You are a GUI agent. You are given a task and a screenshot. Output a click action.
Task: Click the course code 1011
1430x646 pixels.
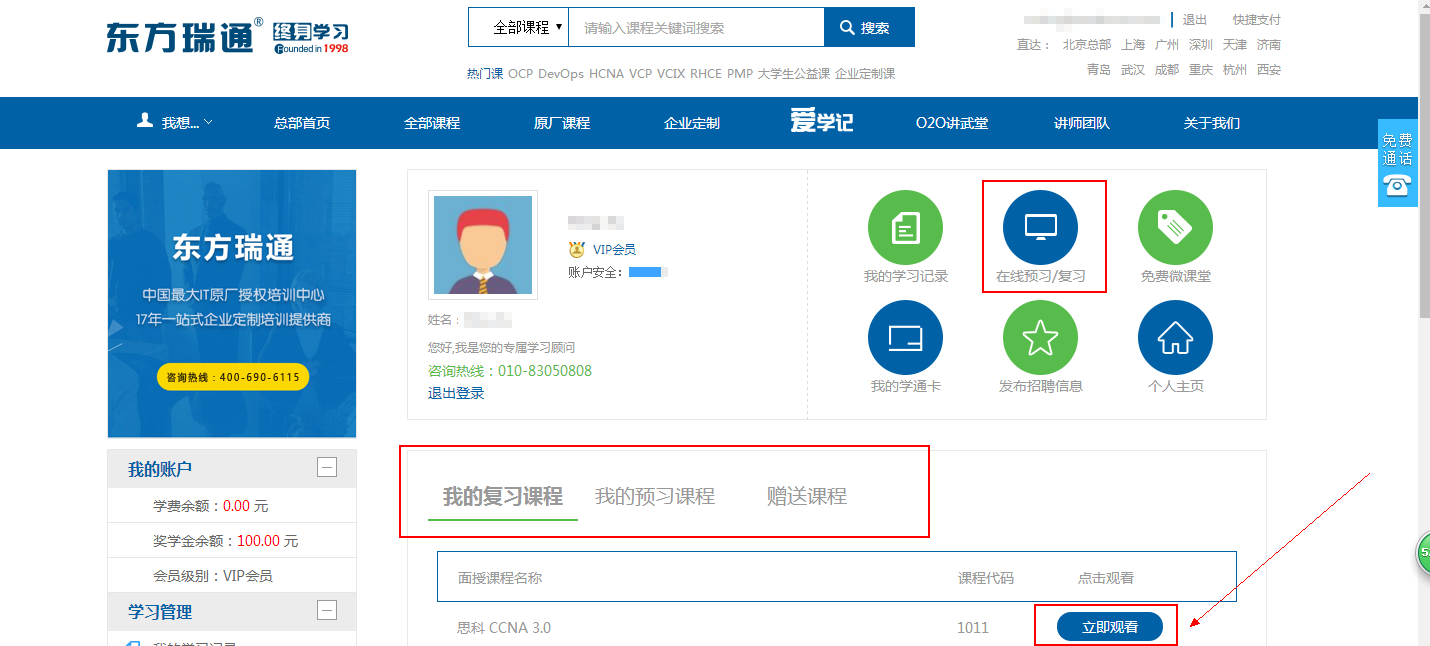[973, 628]
